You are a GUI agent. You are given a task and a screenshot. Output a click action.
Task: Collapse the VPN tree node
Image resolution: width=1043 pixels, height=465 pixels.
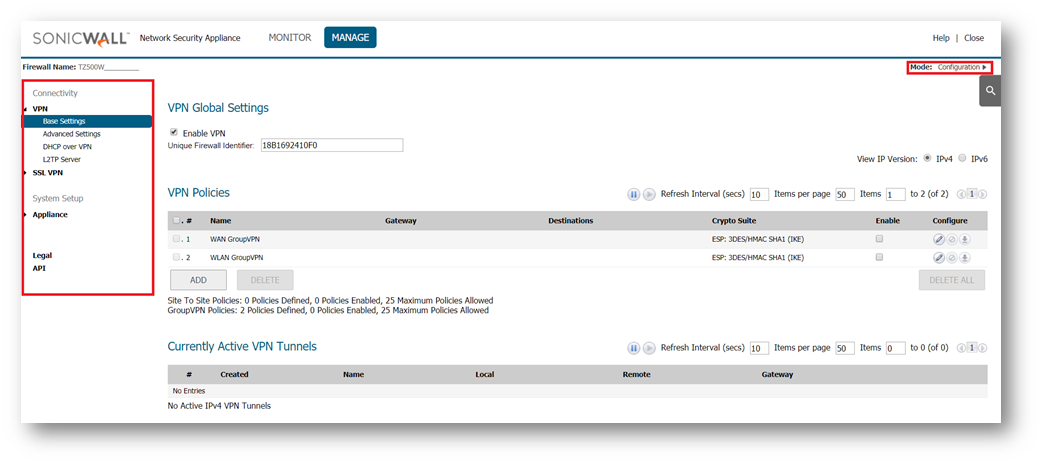pos(25,108)
